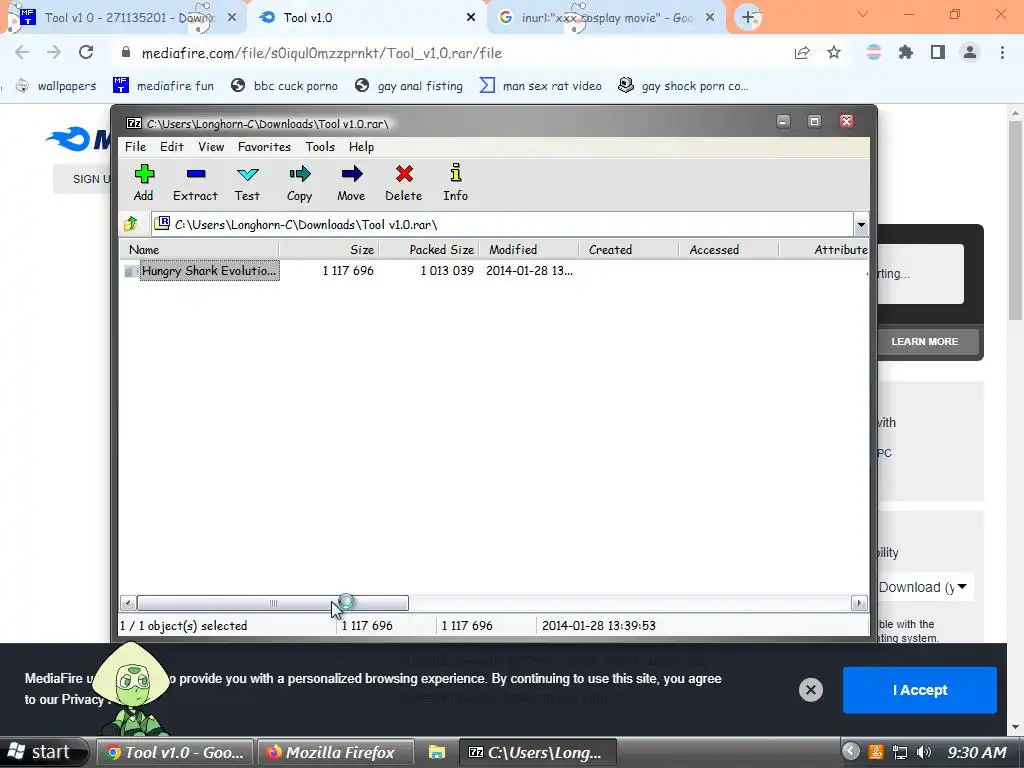Open a new browser tab
Image resolution: width=1024 pixels, height=768 pixels.
tap(748, 18)
